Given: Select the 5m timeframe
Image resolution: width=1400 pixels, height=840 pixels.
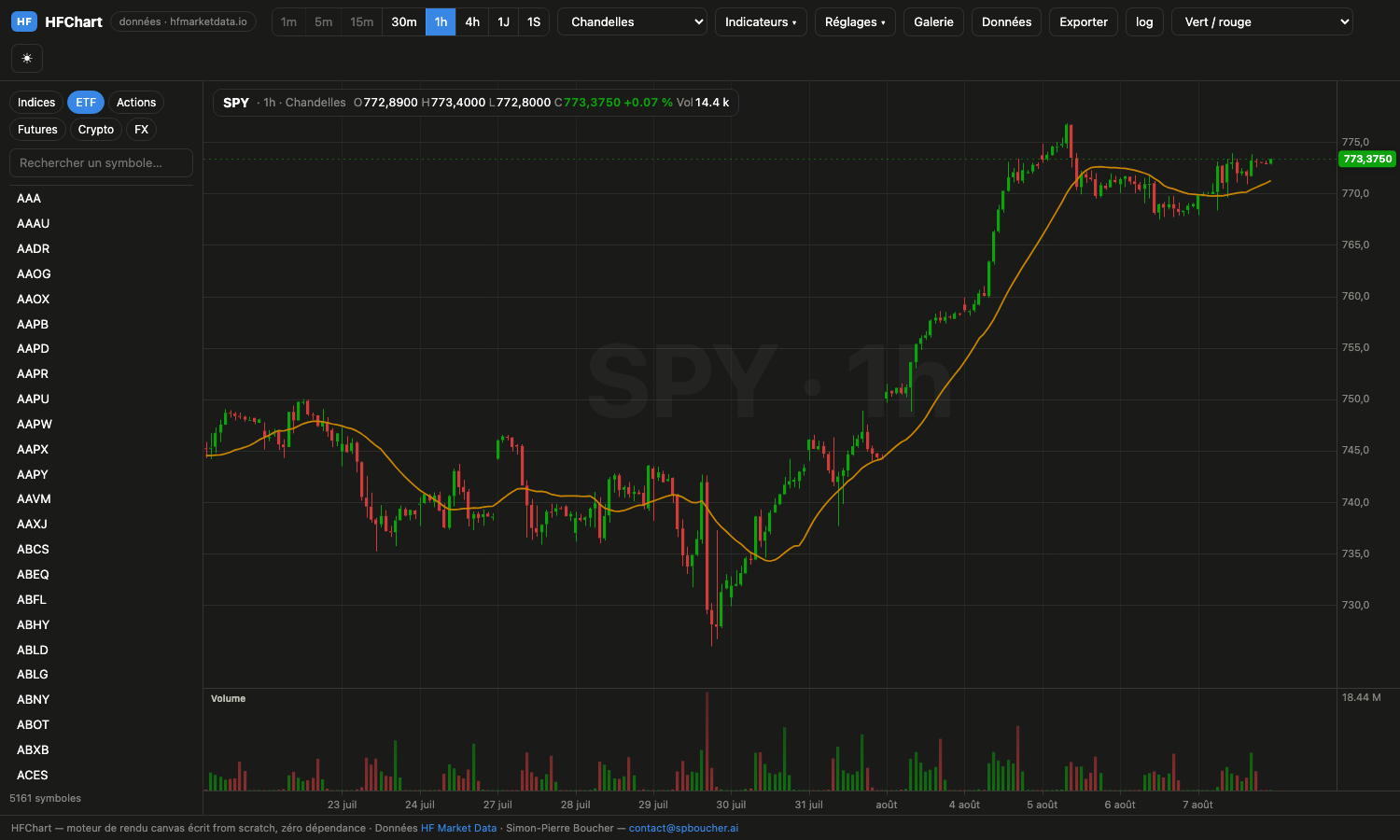Looking at the screenshot, I should tap(323, 21).
